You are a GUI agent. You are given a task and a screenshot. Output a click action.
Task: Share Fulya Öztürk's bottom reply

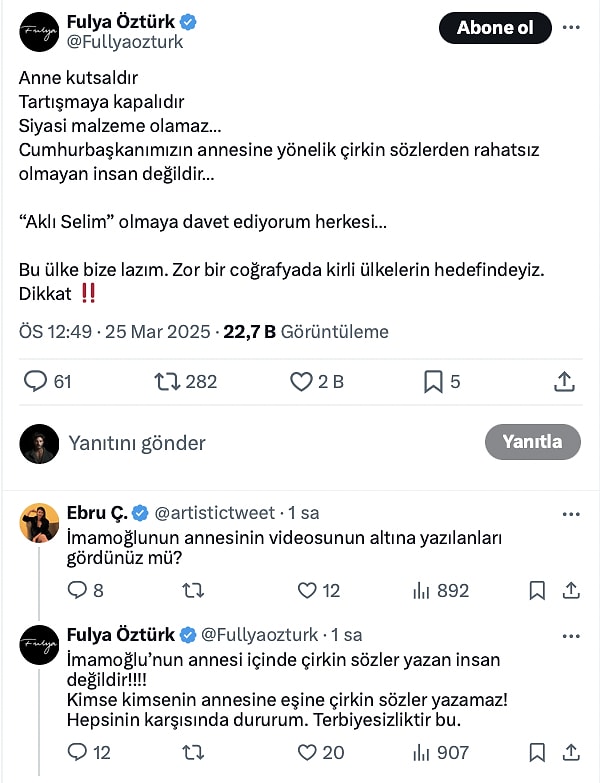[x=571, y=752]
